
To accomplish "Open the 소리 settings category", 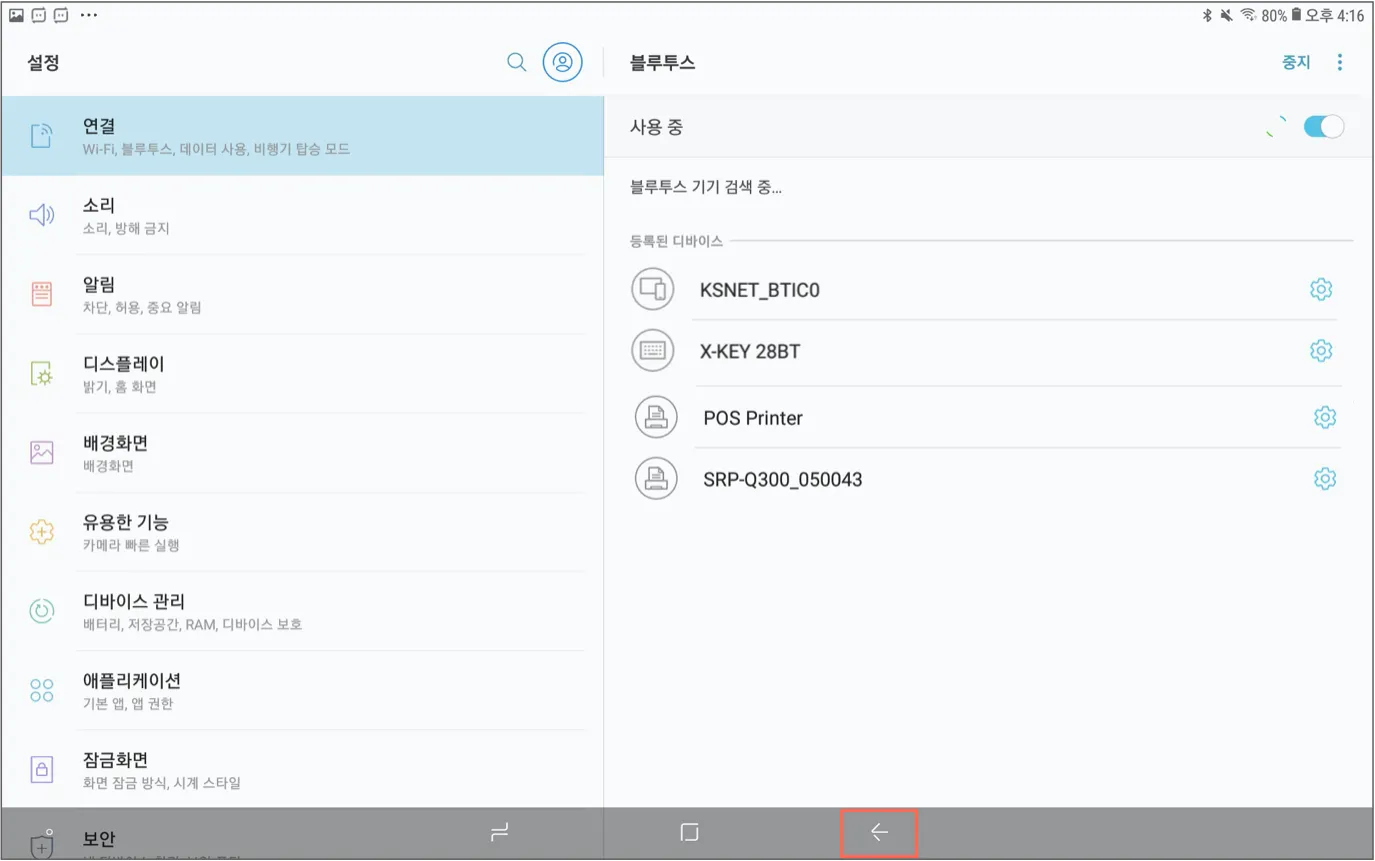I will pyautogui.click(x=302, y=215).
